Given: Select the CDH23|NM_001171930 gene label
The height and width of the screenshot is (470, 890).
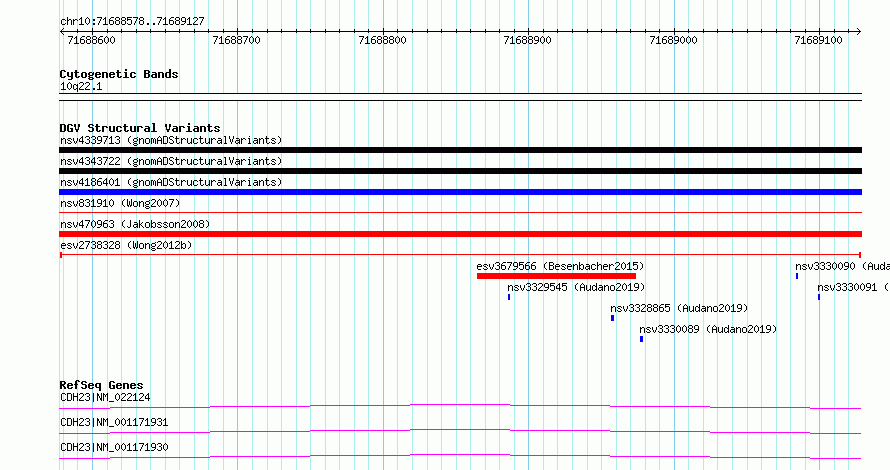Looking at the screenshot, I should [114, 447].
